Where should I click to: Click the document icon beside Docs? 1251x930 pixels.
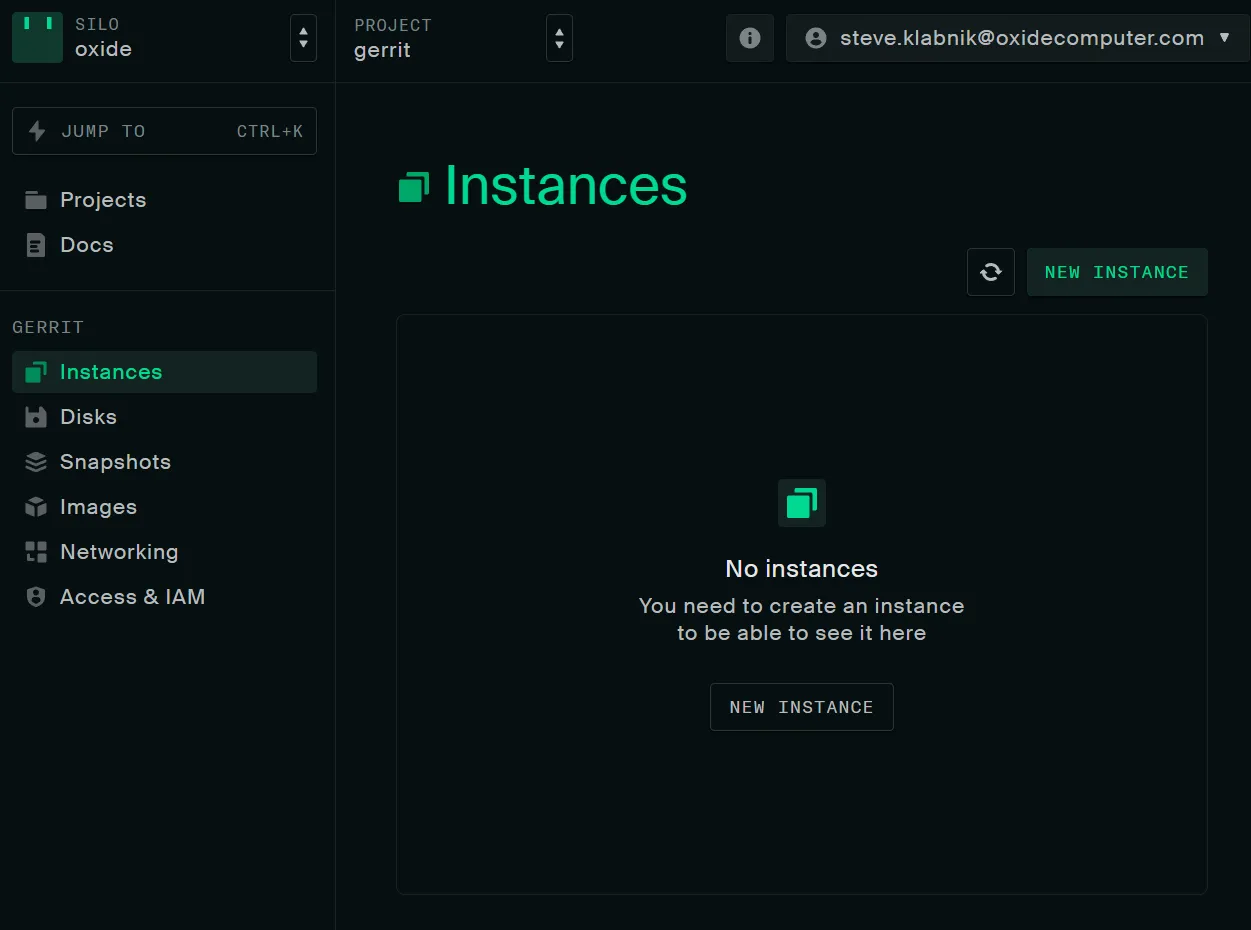pos(36,245)
